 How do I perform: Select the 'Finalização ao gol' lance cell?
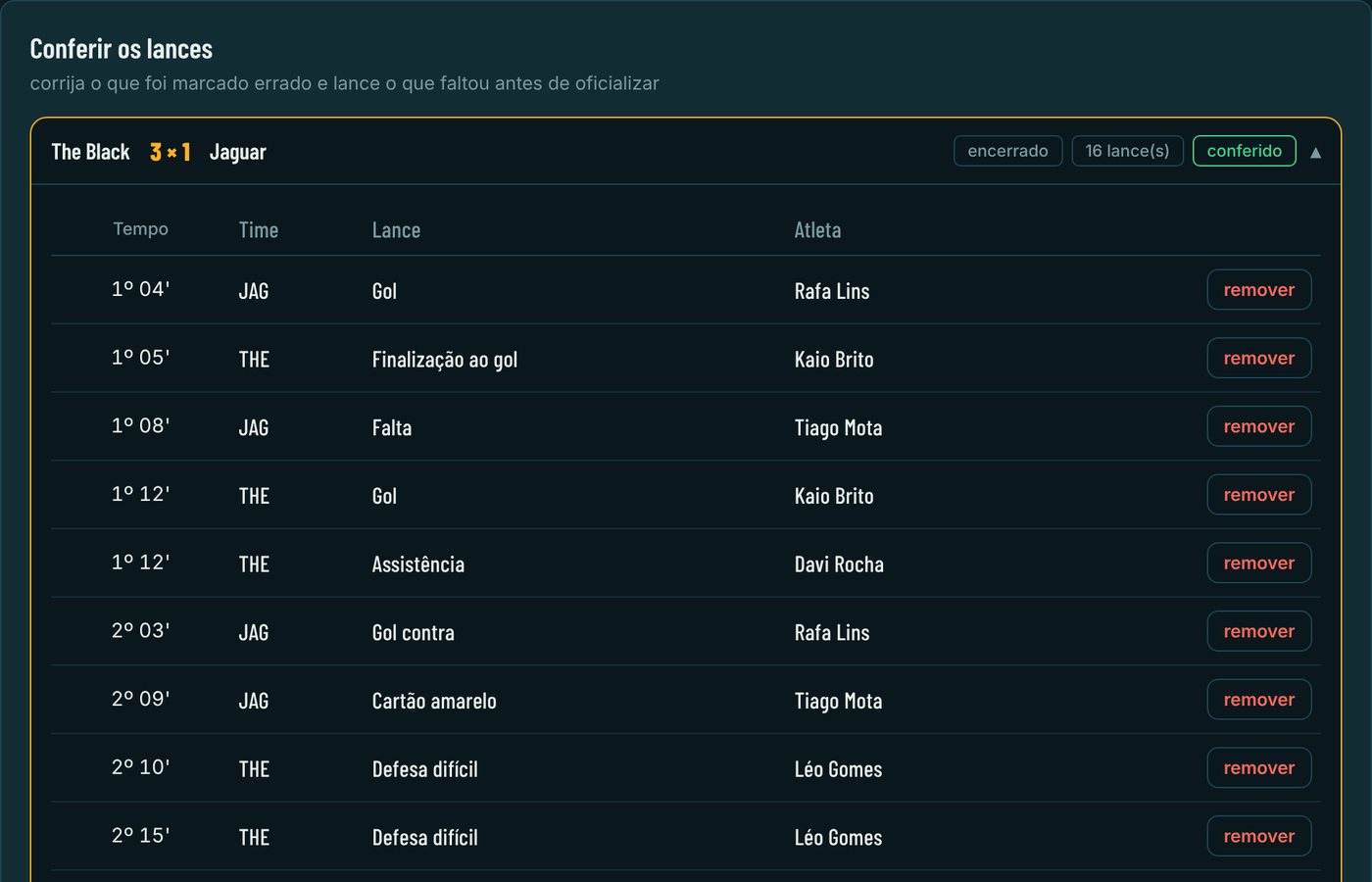click(x=445, y=360)
